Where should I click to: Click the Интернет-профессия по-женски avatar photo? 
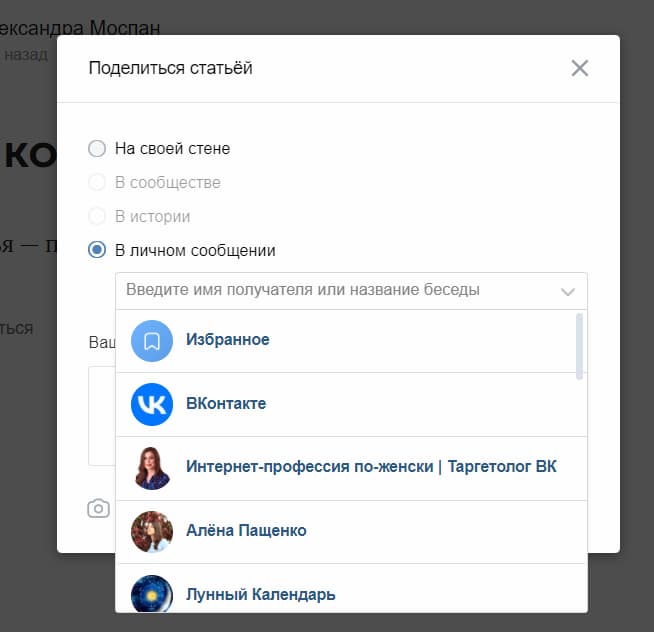click(x=152, y=468)
